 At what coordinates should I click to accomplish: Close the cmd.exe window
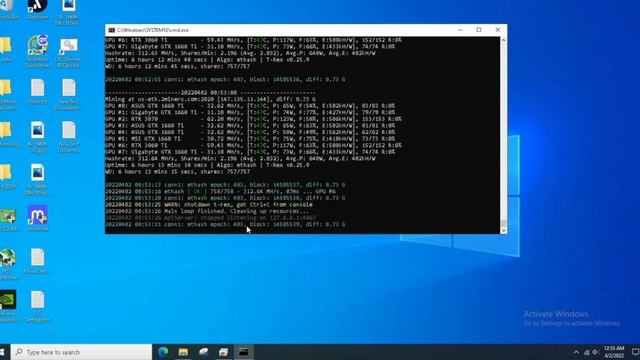pos(498,30)
